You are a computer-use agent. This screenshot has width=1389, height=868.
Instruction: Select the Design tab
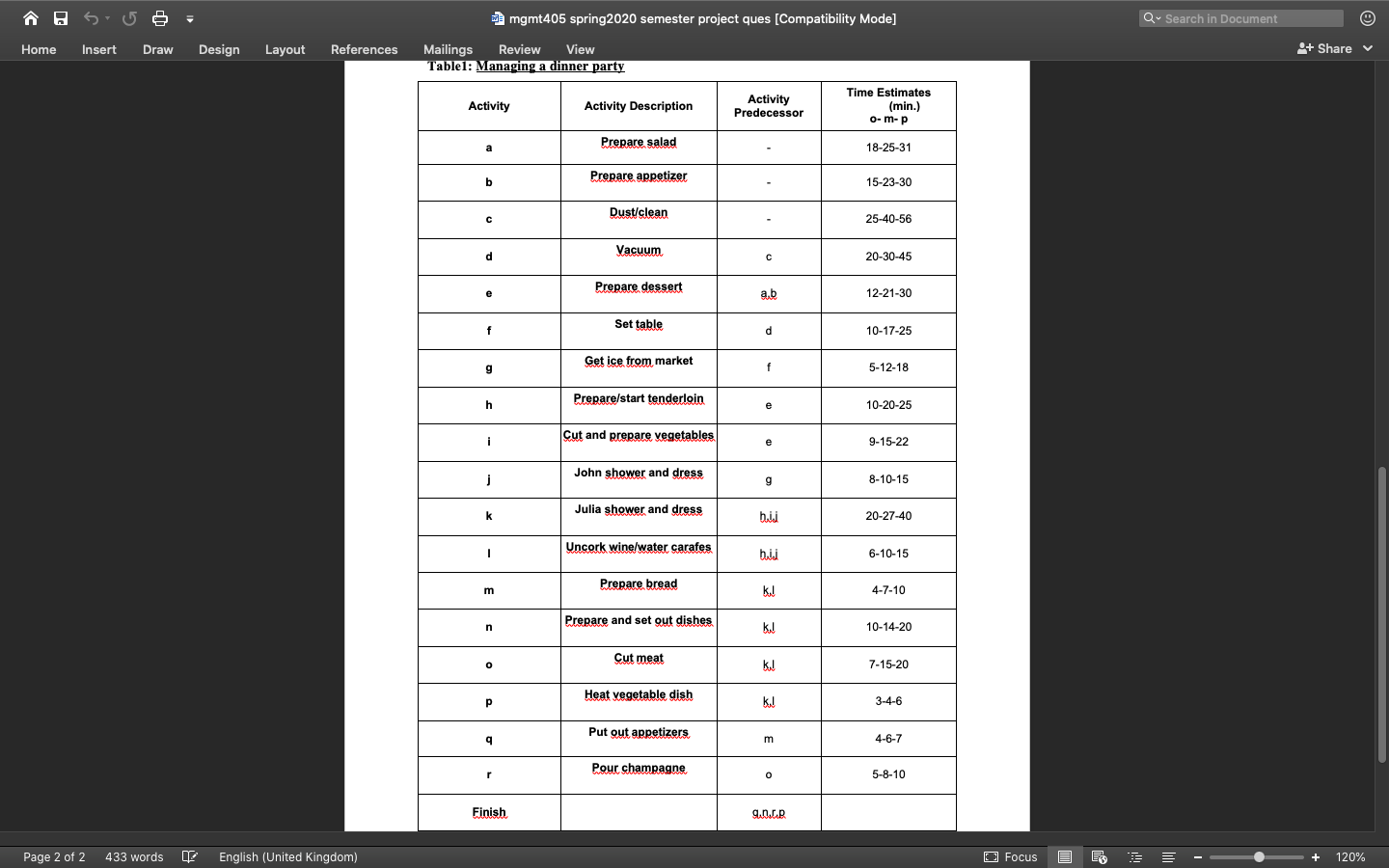(219, 49)
